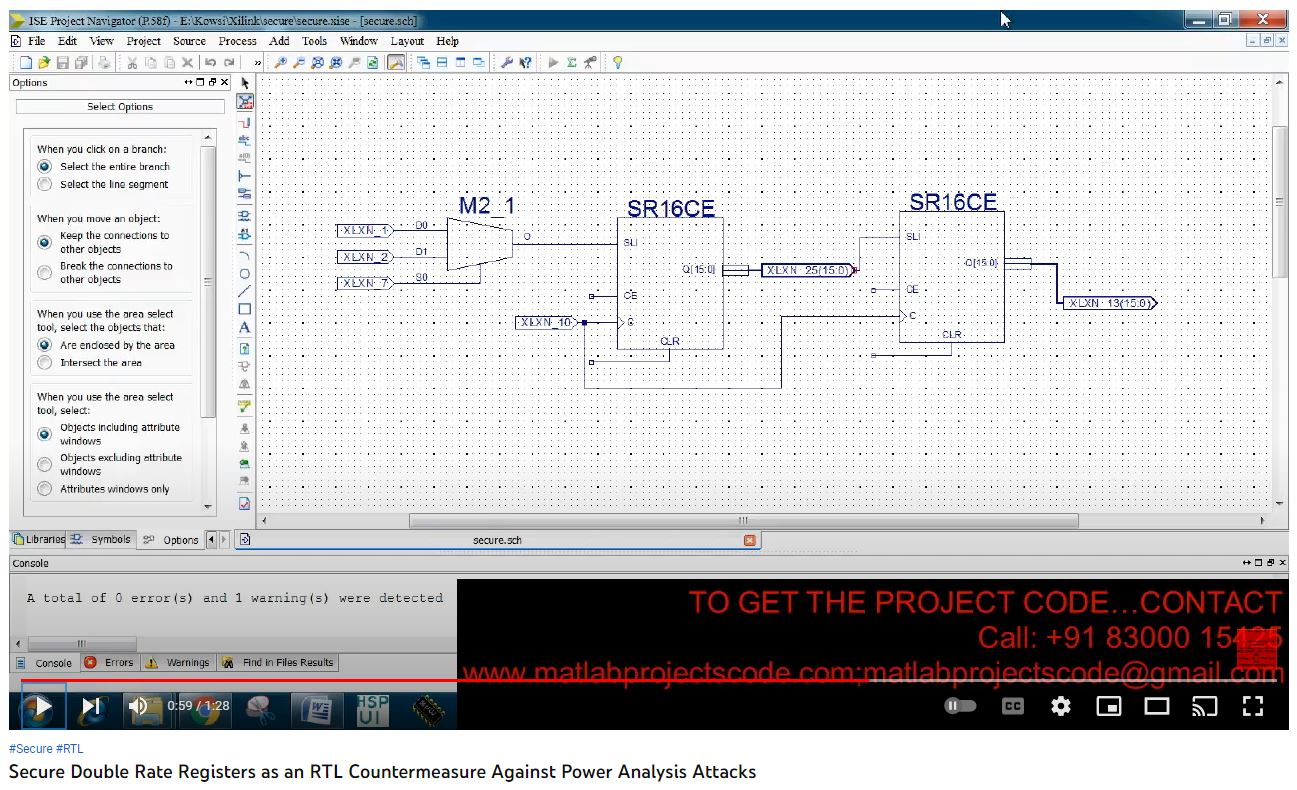The image size is (1297, 790).
Task: Click the lightbulb tips icon
Action: [x=617, y=63]
